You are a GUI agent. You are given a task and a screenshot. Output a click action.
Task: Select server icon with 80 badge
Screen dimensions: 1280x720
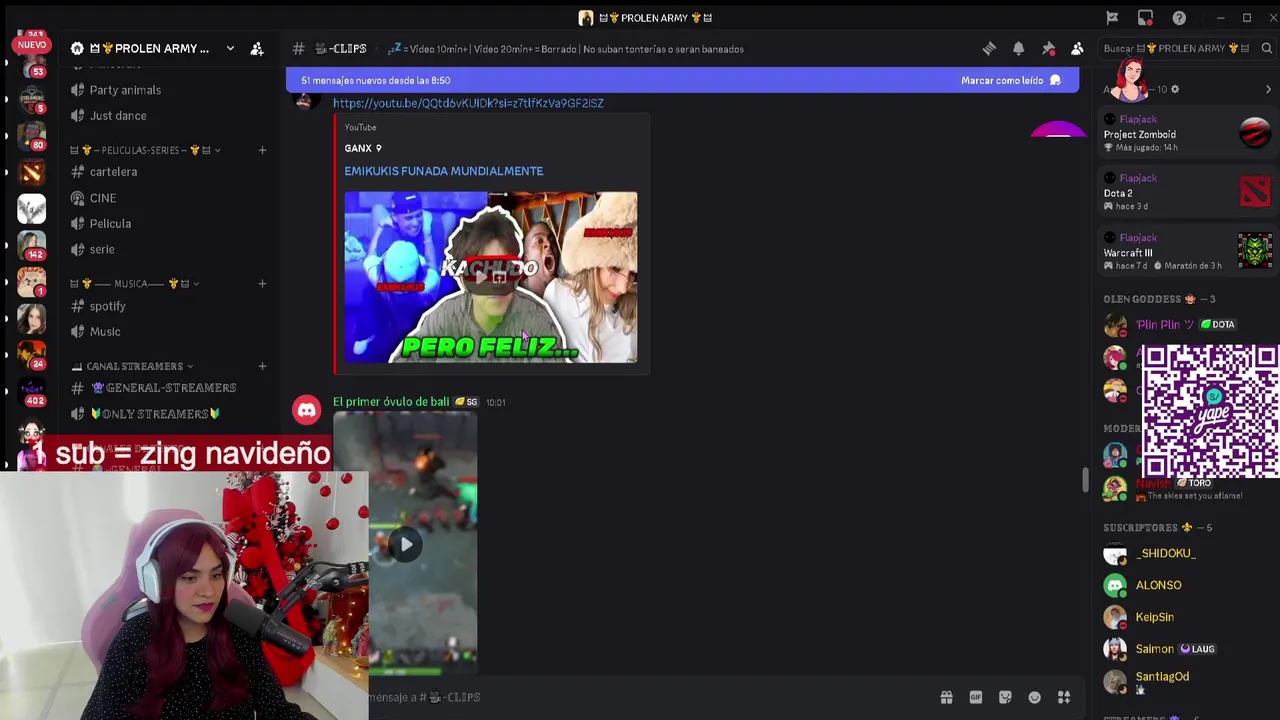tap(31, 136)
